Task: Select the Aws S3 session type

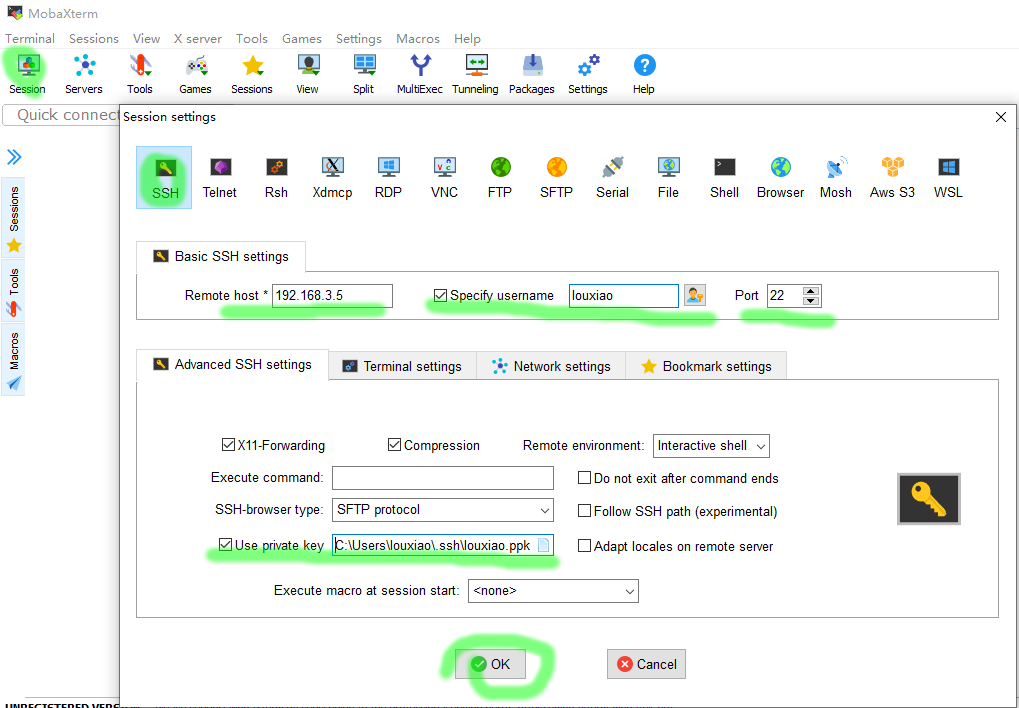Action: pos(892,177)
